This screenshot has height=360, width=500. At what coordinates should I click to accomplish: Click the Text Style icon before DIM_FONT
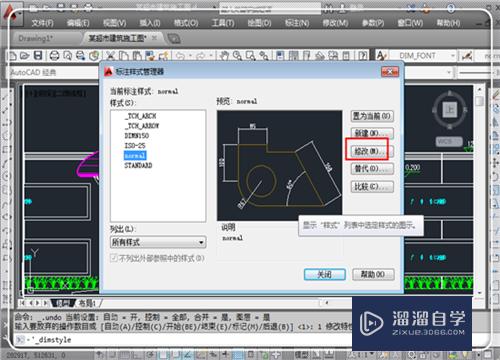point(381,55)
